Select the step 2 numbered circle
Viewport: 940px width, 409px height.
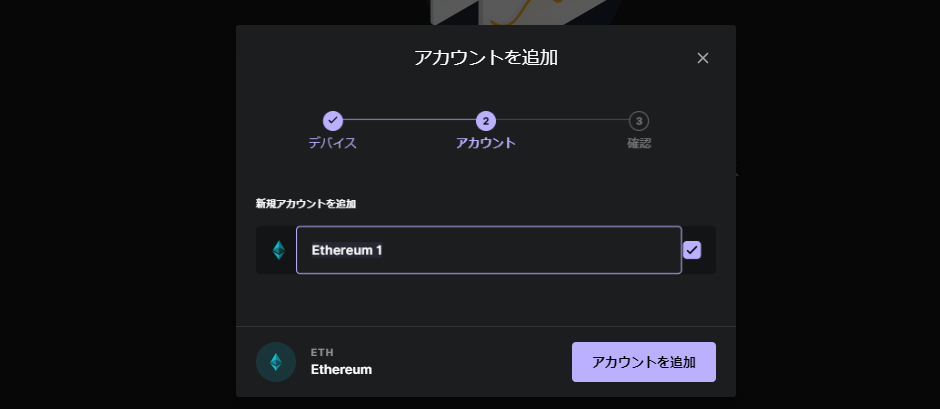pos(486,121)
